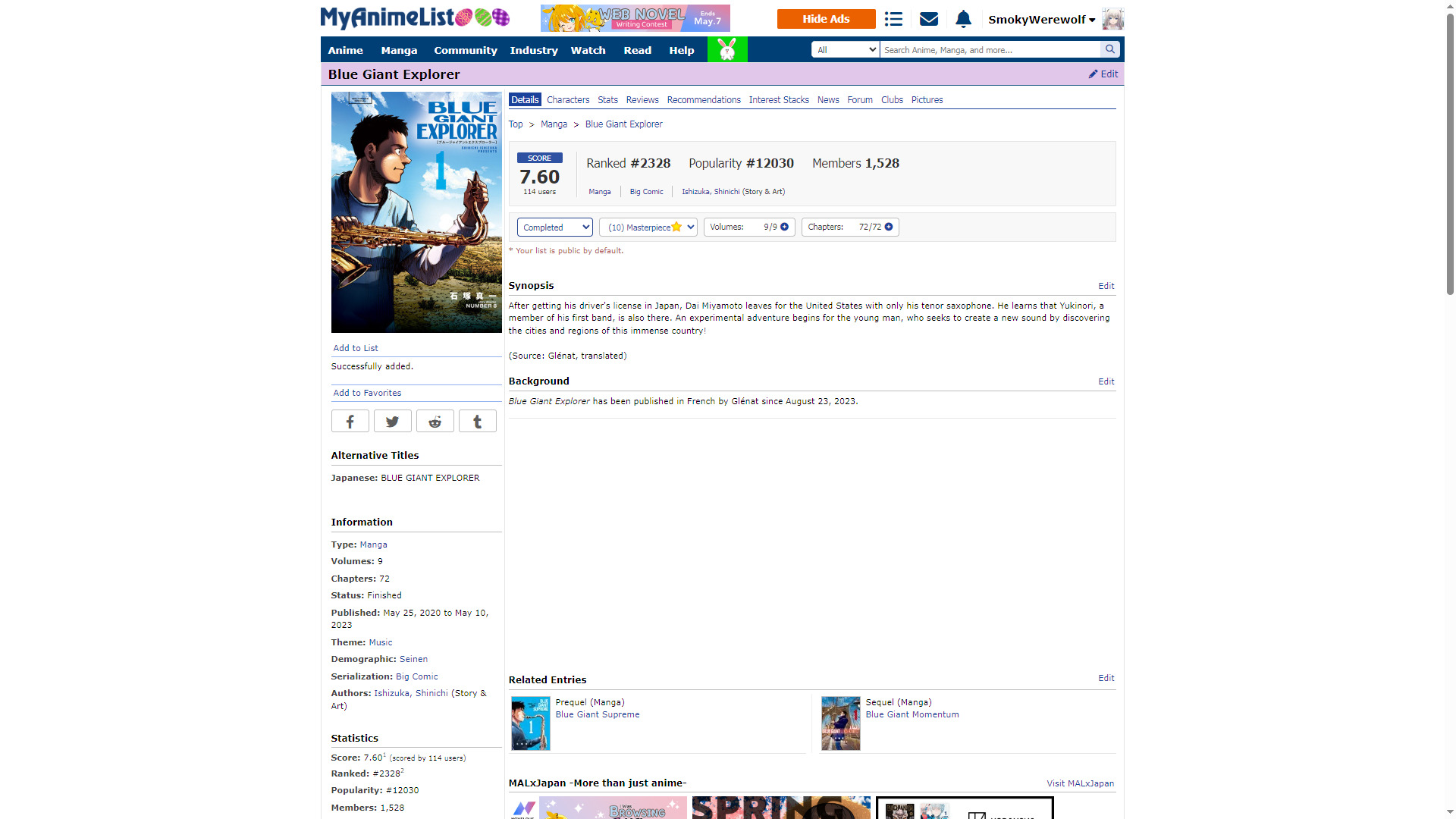Click the Hide Ads button
The width and height of the screenshot is (1456, 819).
click(826, 19)
